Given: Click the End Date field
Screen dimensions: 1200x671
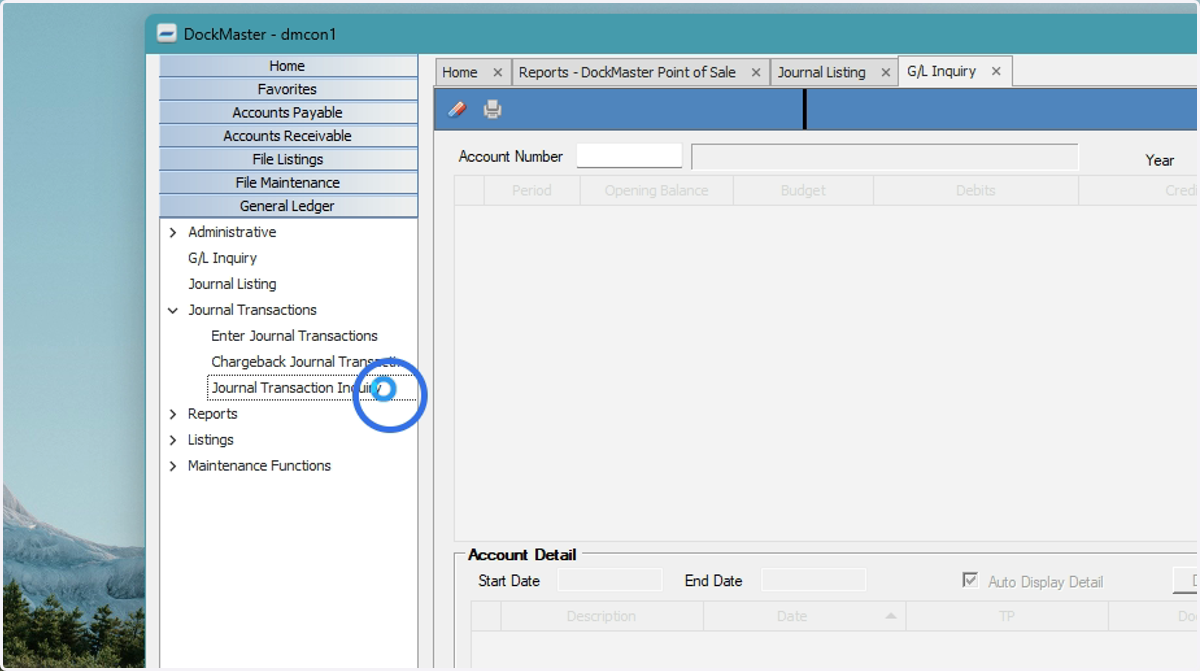Looking at the screenshot, I should point(814,580).
